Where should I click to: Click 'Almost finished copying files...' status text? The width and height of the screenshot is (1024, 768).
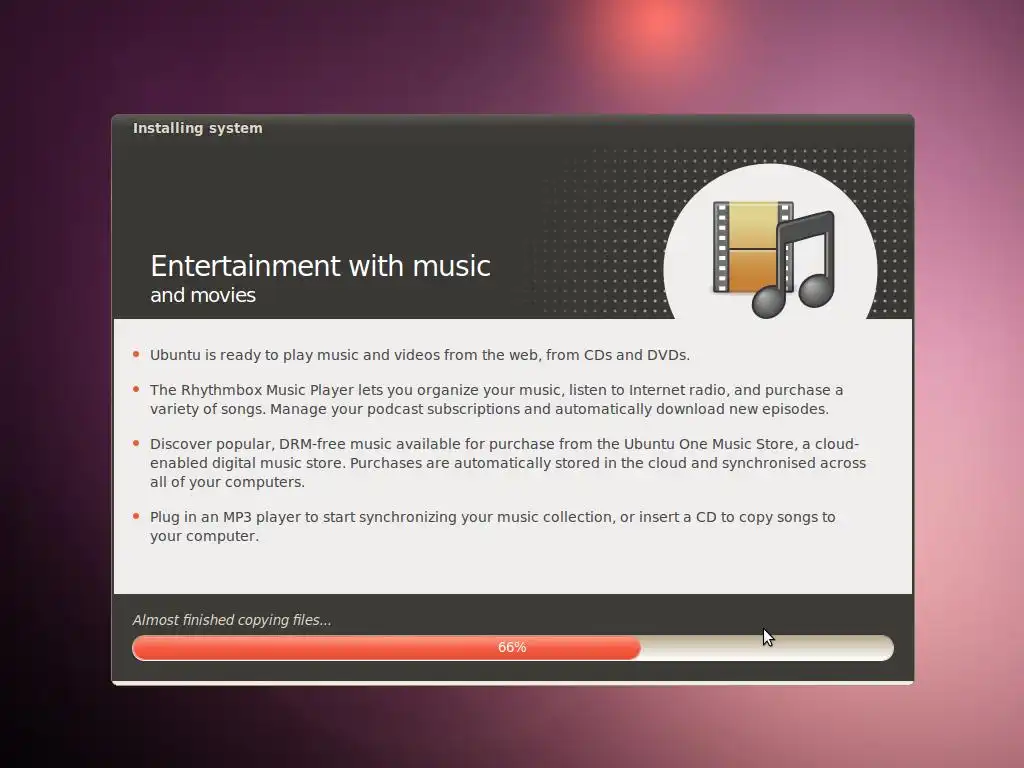click(x=232, y=620)
